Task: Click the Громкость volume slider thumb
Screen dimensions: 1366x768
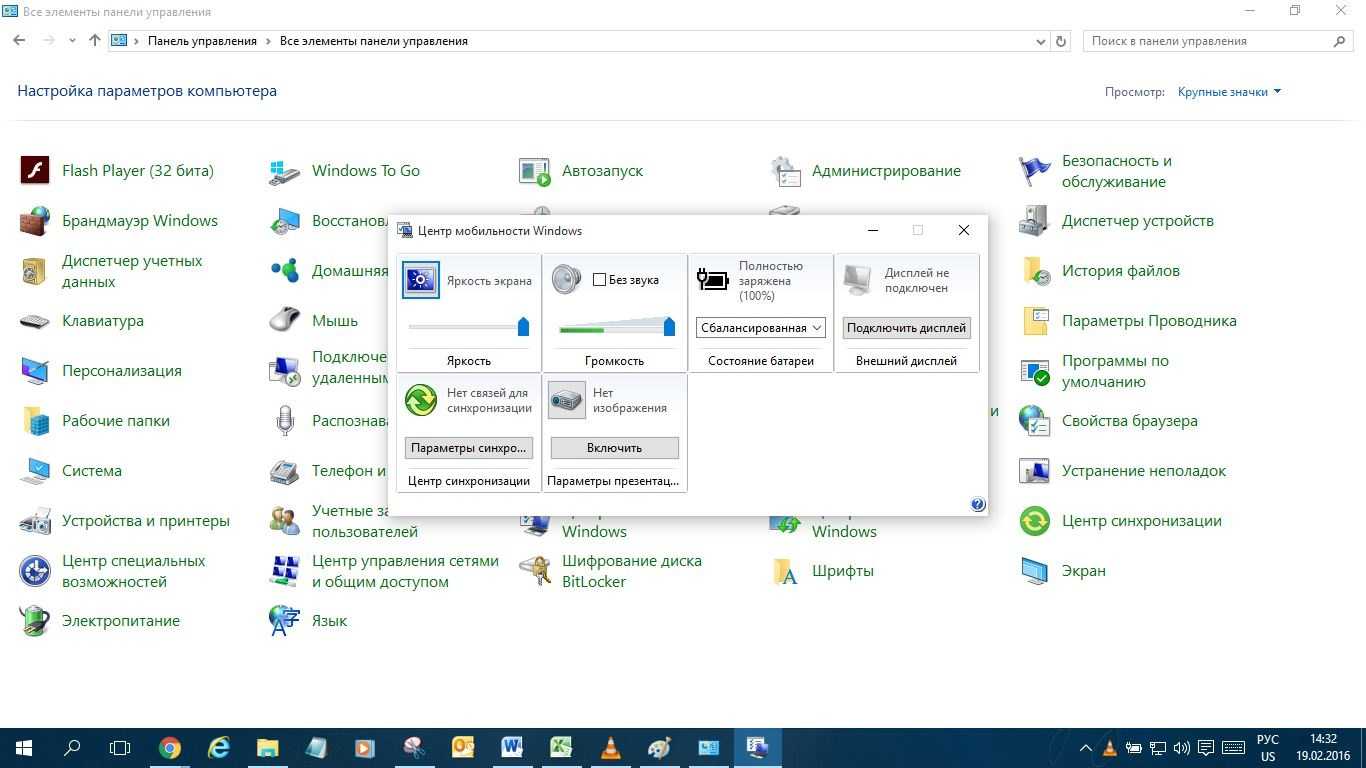Action: pyautogui.click(x=669, y=326)
